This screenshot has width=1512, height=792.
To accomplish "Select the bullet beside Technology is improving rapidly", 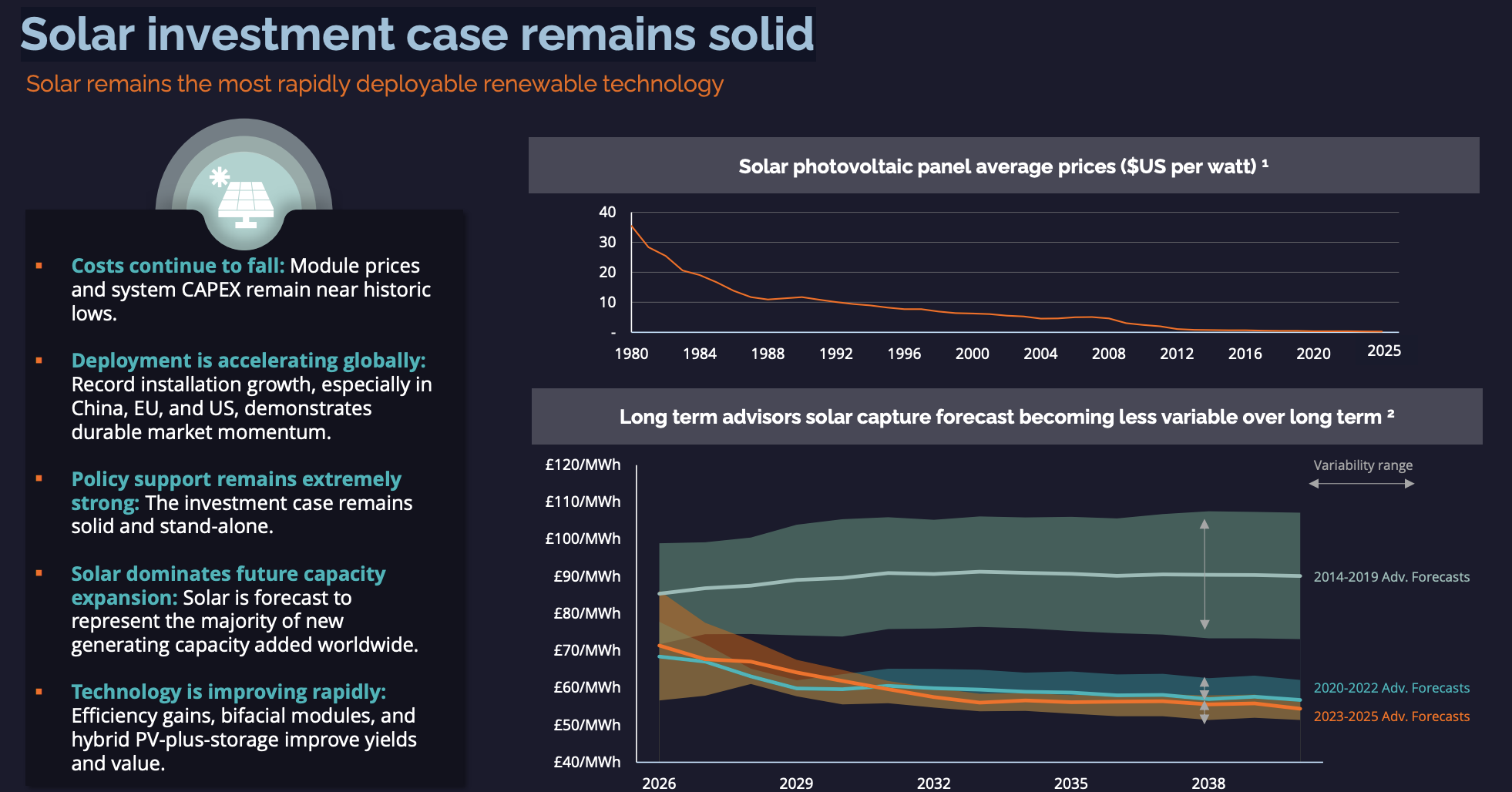I will (39, 691).
